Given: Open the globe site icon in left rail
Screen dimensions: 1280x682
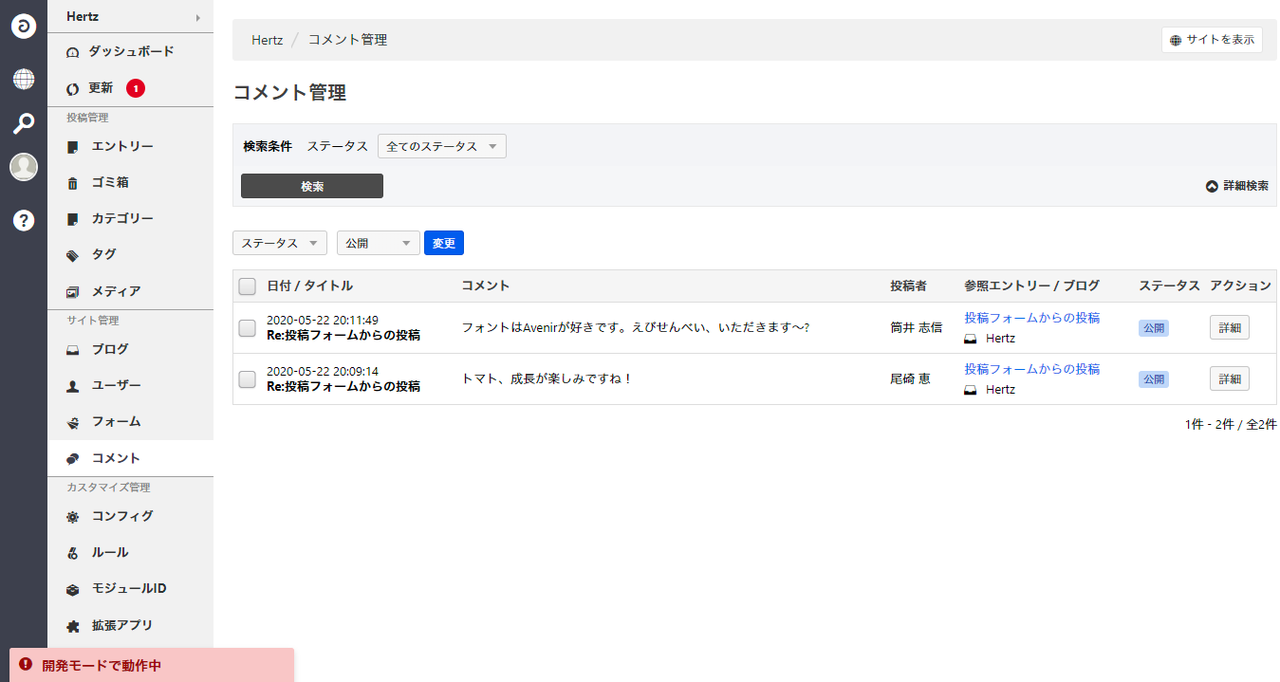Looking at the screenshot, I should click(23, 79).
